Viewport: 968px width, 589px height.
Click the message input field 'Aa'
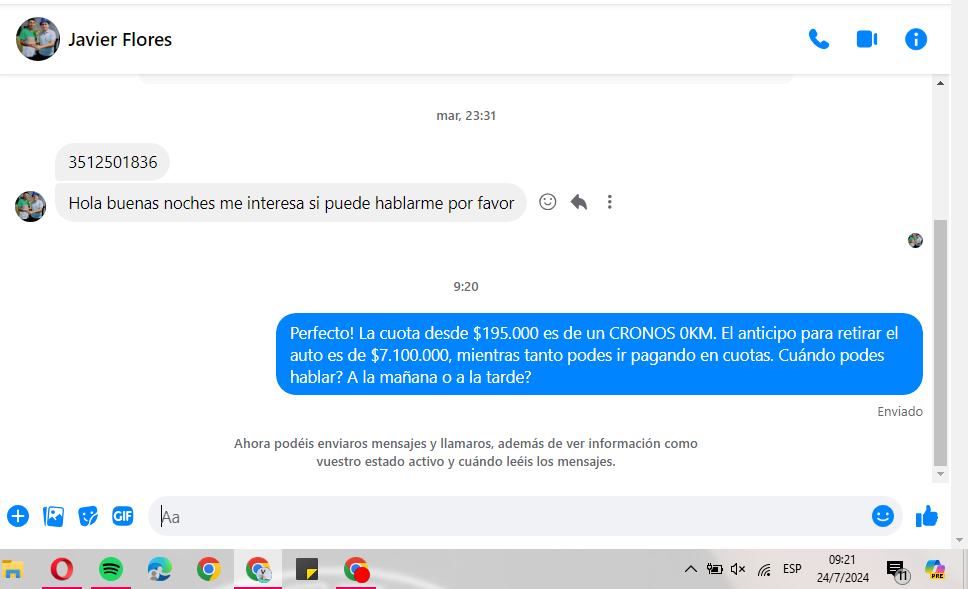pos(500,517)
